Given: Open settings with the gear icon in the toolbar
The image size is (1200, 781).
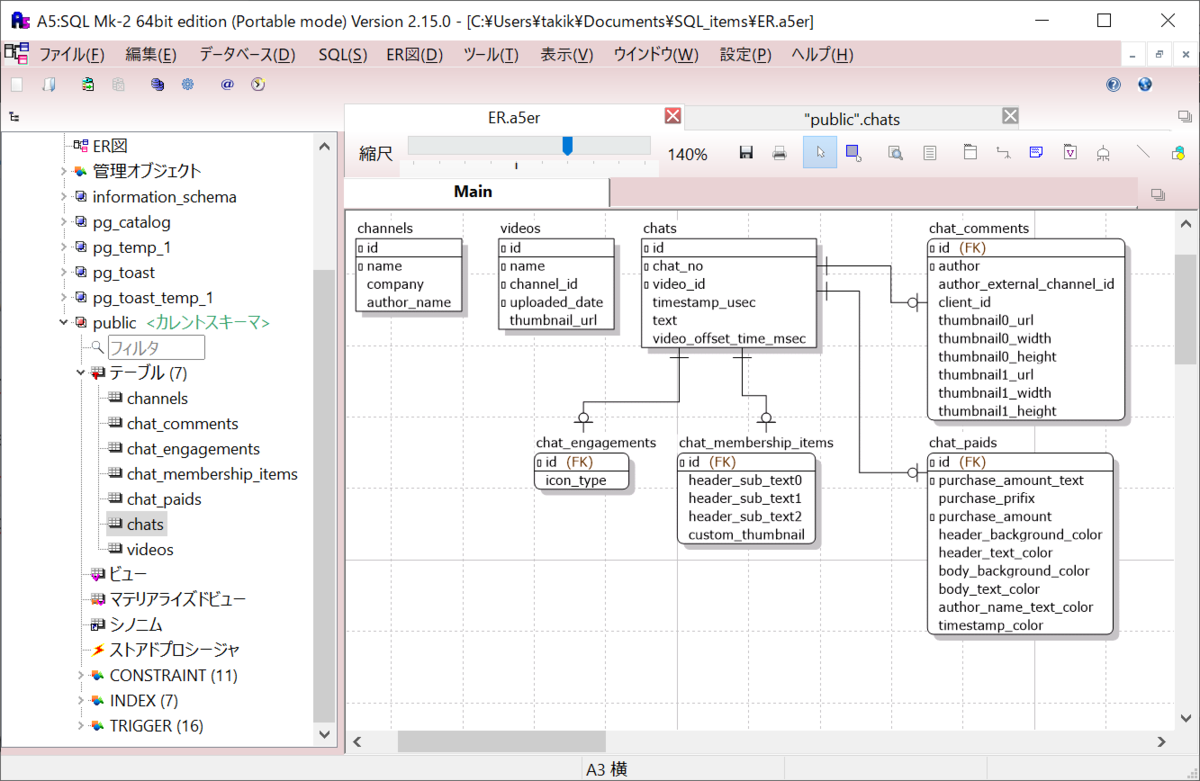Looking at the screenshot, I should (187, 85).
